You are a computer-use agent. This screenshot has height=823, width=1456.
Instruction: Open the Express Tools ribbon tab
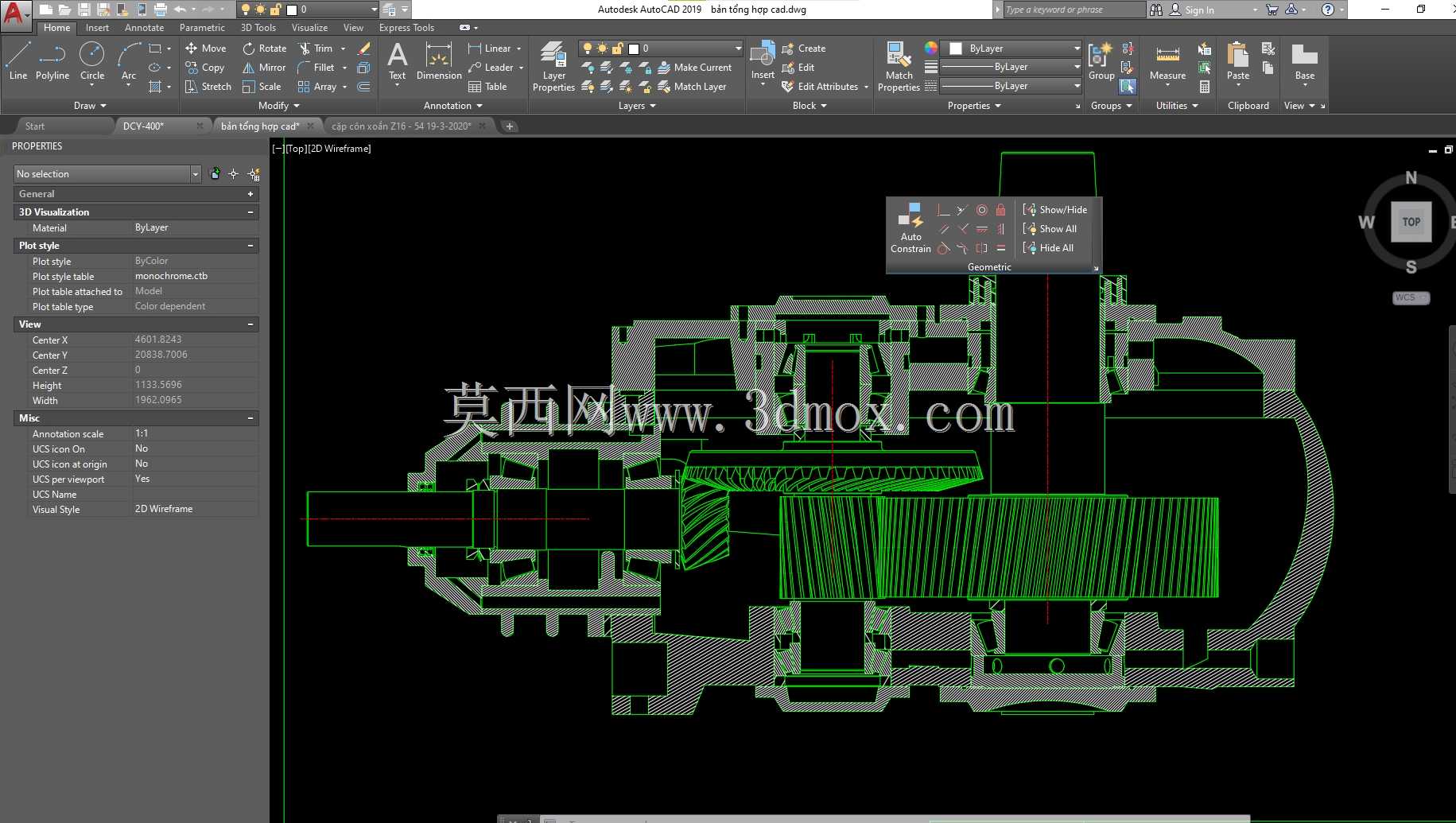pos(406,28)
